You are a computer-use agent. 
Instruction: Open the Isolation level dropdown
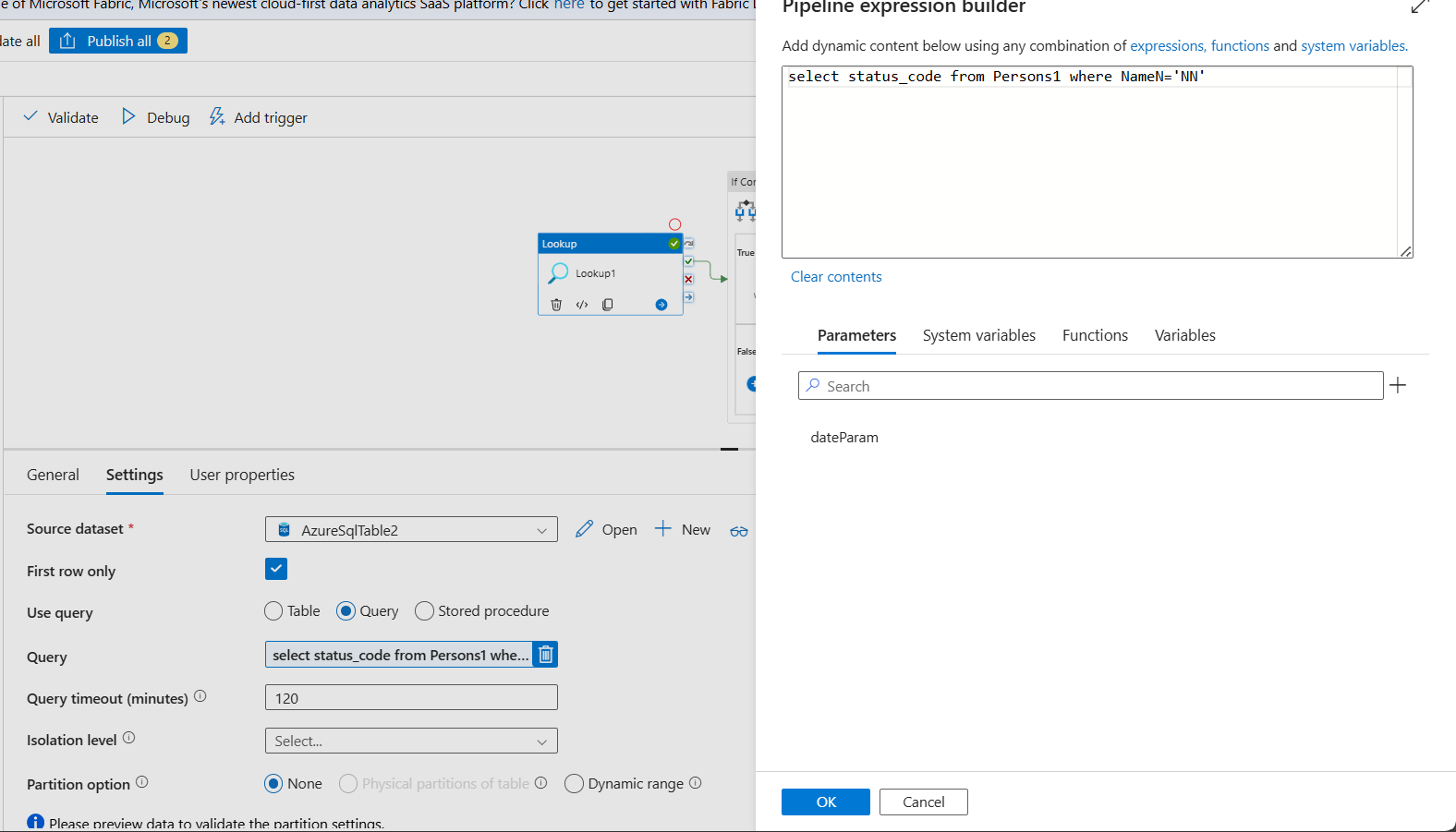(x=411, y=741)
